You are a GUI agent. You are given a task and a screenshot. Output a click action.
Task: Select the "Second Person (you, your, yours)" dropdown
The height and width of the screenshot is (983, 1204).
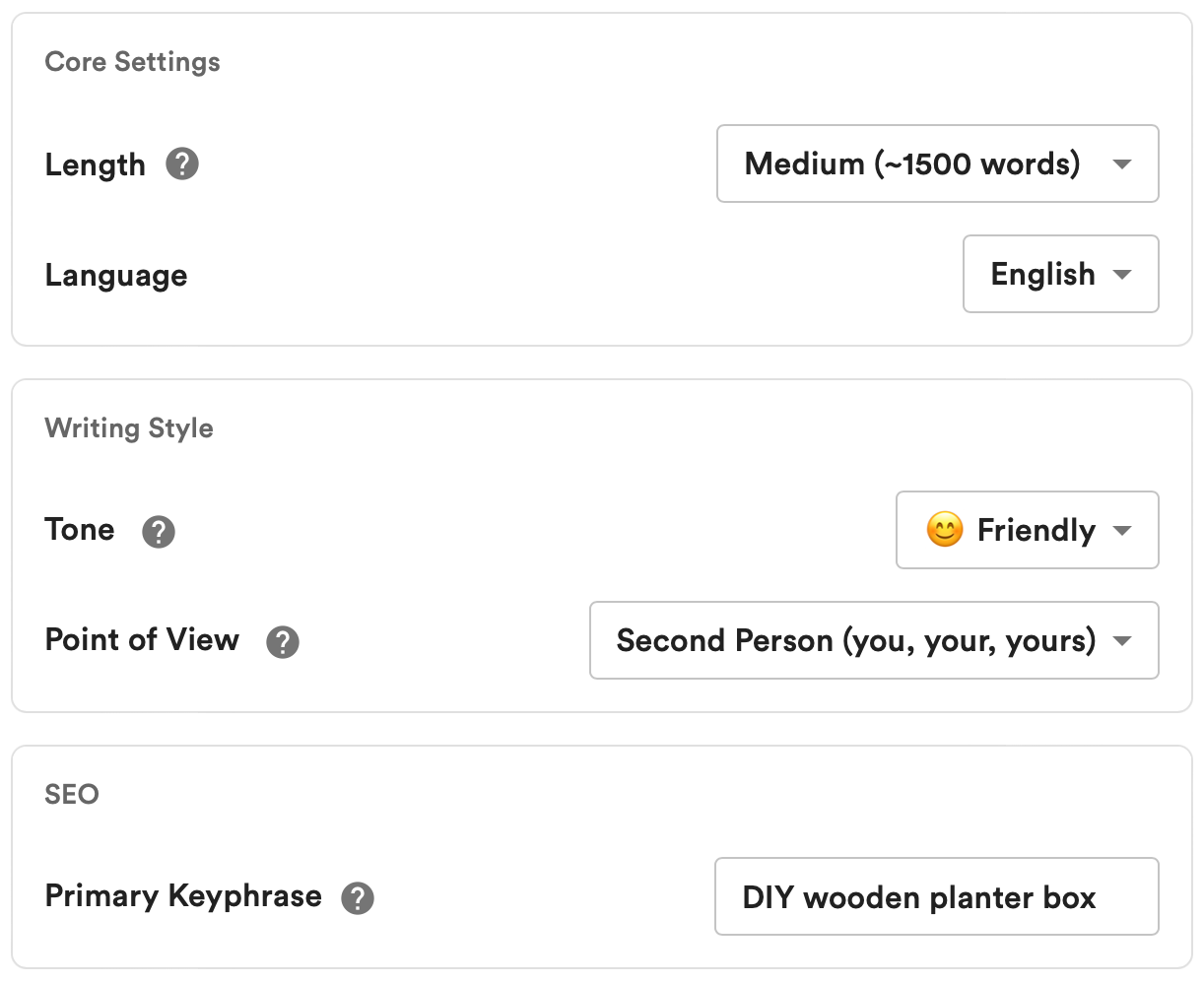[873, 640]
